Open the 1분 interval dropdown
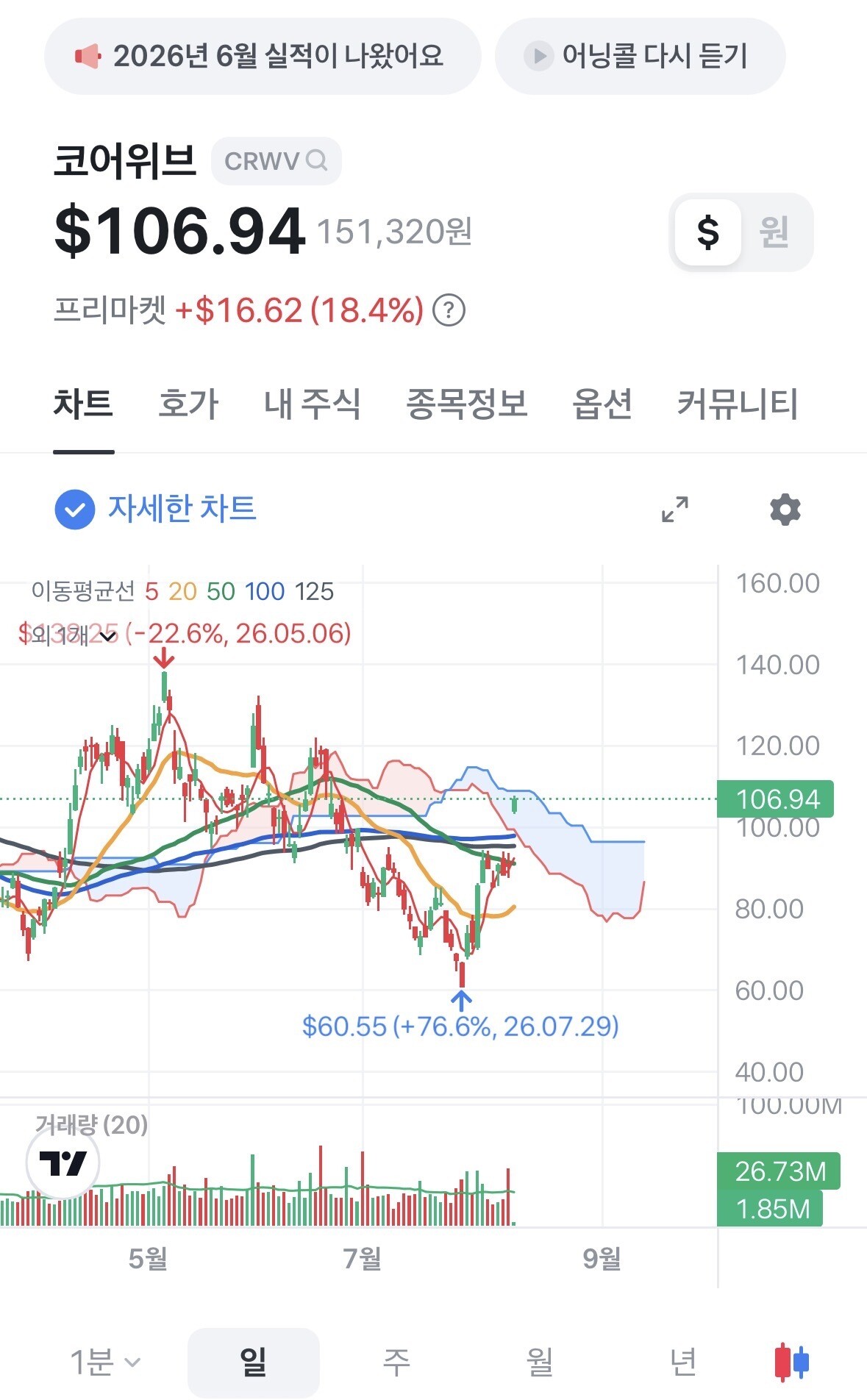The image size is (867, 1400). [105, 1362]
